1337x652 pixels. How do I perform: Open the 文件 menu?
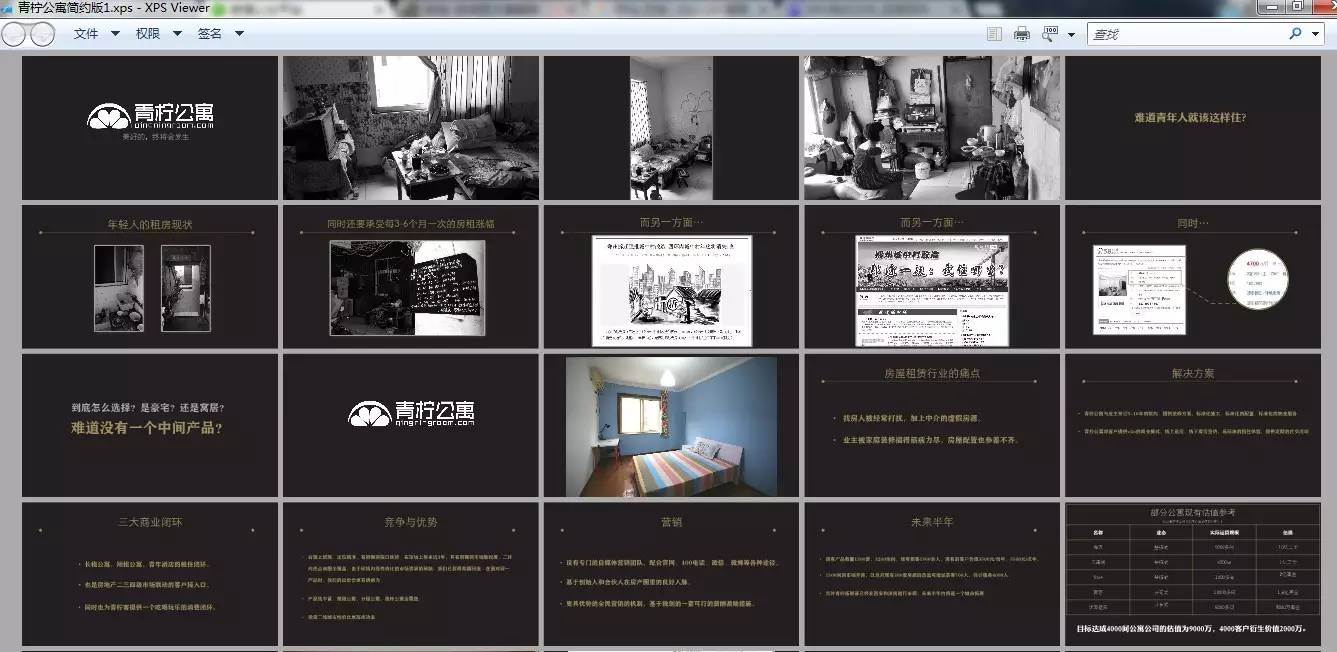(x=86, y=33)
